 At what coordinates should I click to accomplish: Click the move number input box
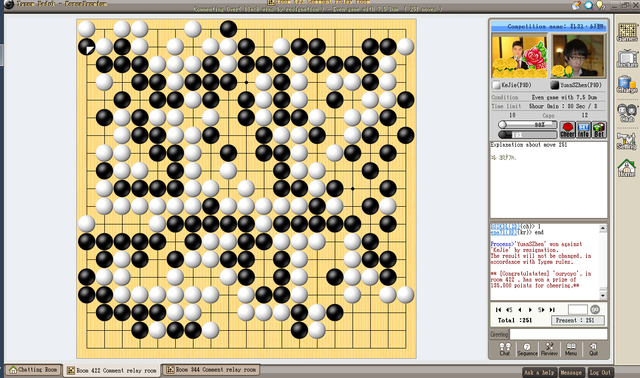pos(578,309)
